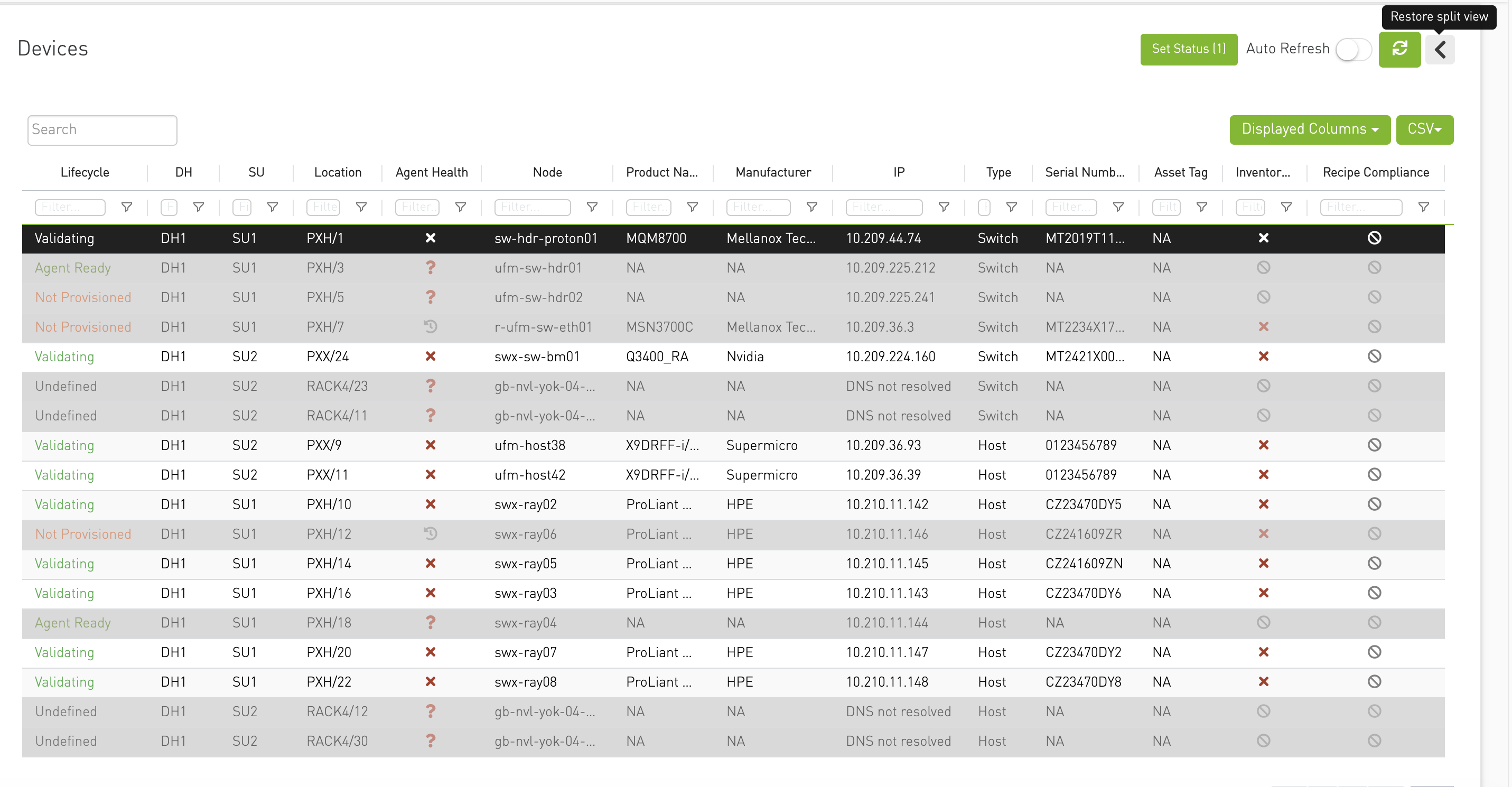Click Agent Ready lifecycle for swx-ray04
The image size is (1512, 787).
pyautogui.click(x=73, y=623)
